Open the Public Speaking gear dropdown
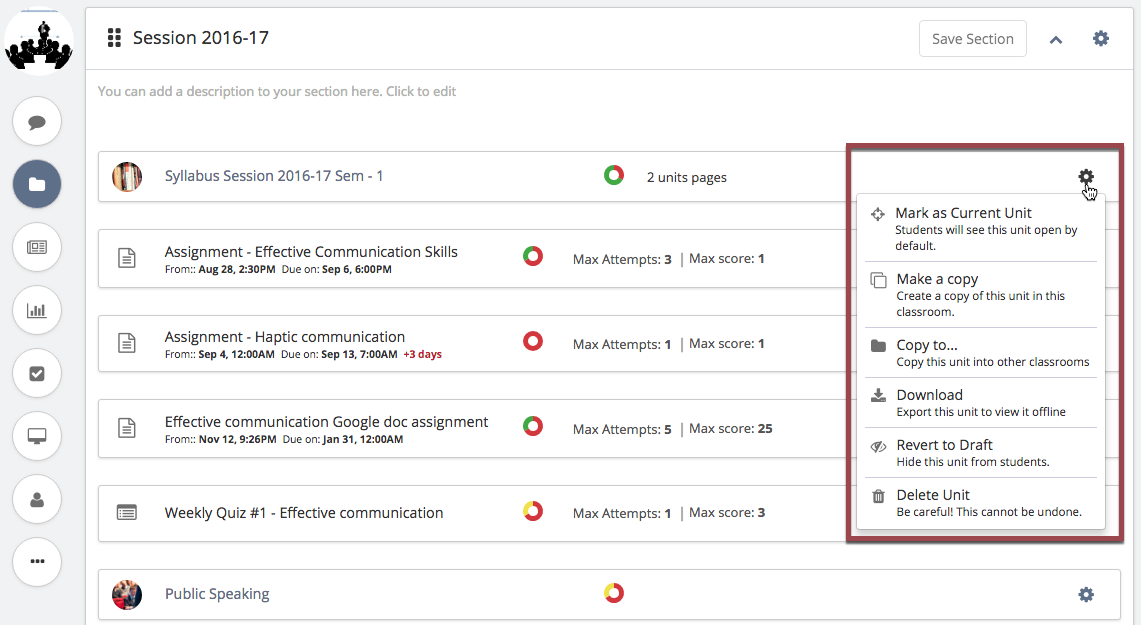This screenshot has width=1141, height=625. (x=1086, y=594)
